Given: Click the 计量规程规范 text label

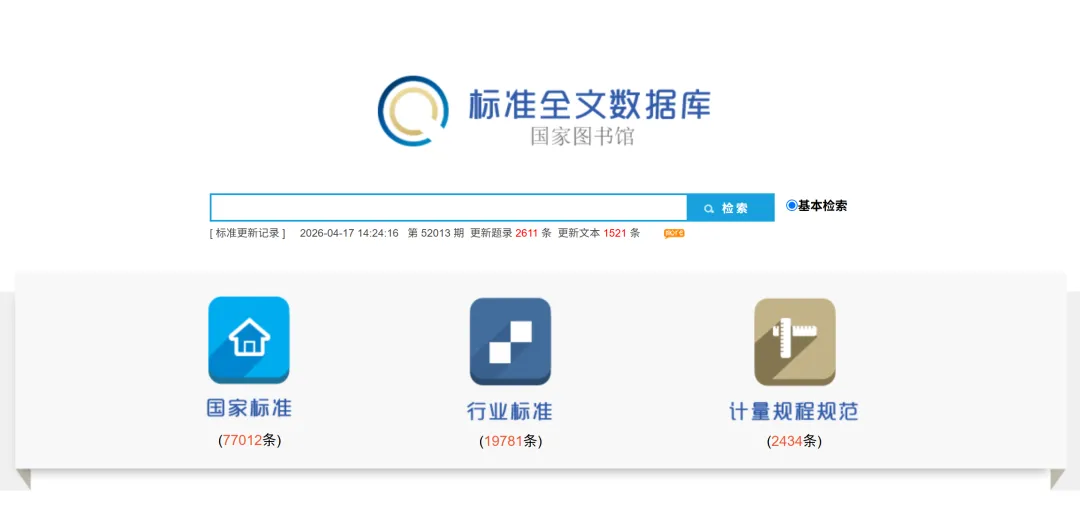Looking at the screenshot, I should pyautogui.click(x=794, y=411).
